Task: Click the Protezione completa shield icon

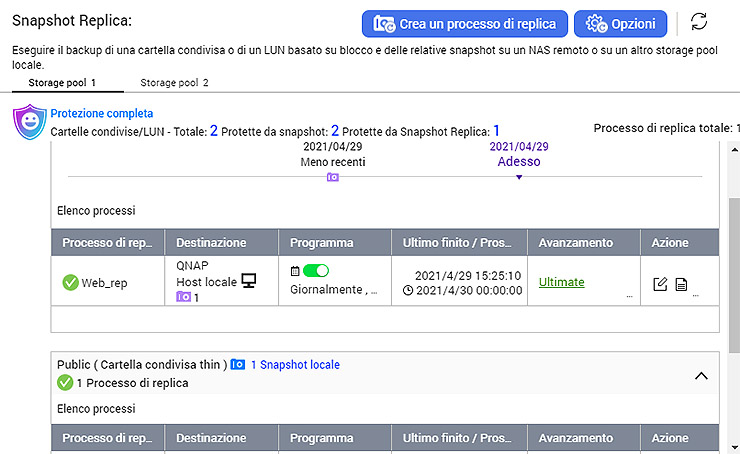Action: (29, 122)
